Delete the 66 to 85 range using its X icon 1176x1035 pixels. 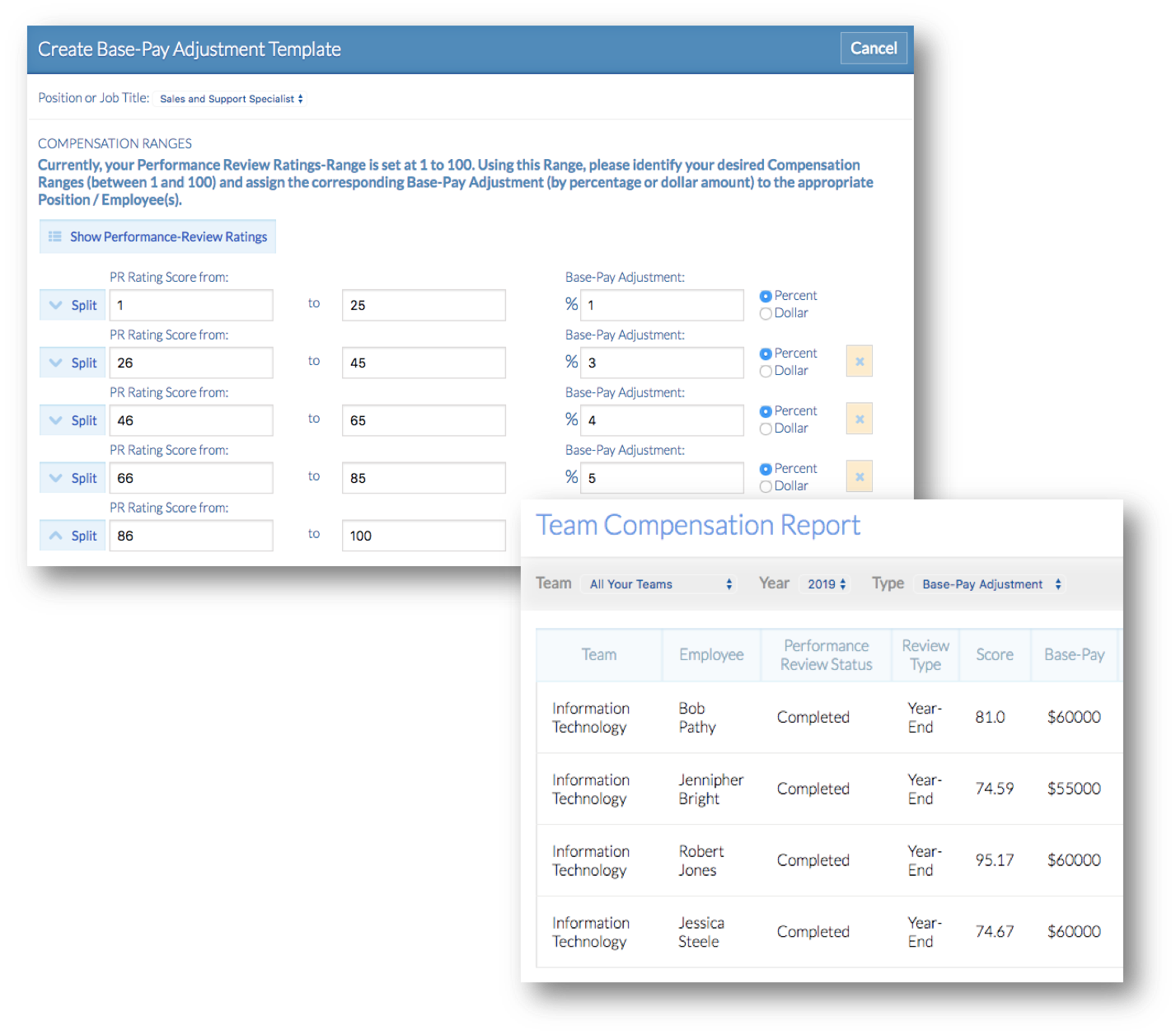[x=859, y=477]
